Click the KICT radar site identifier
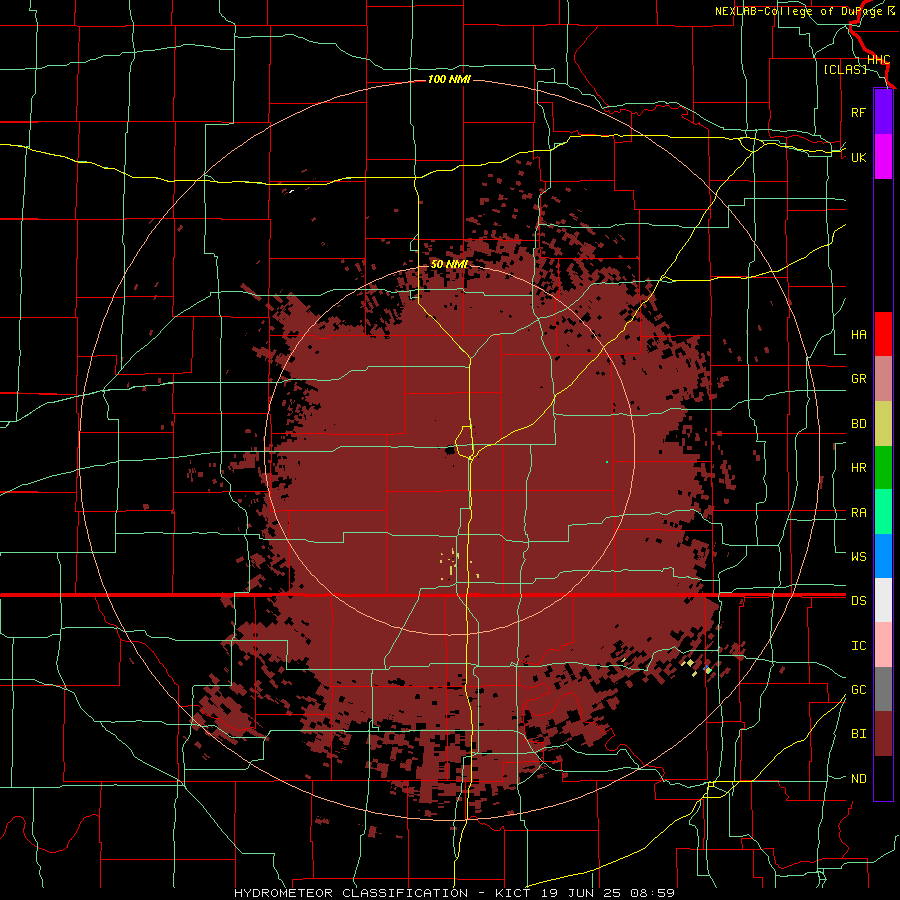 click(513, 893)
